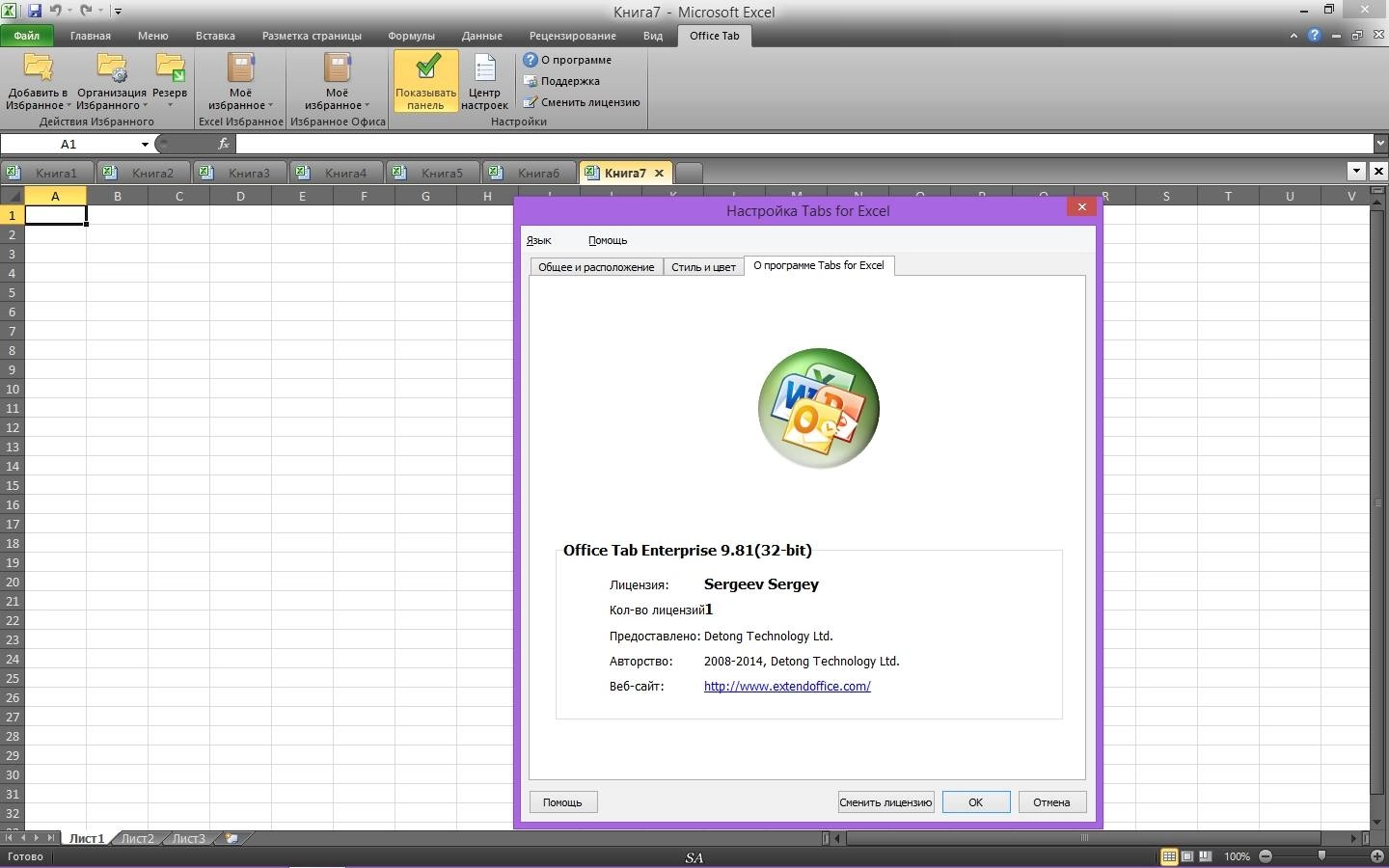Click Добавить в Избранное icon
This screenshot has width=1389, height=868.
[39, 68]
